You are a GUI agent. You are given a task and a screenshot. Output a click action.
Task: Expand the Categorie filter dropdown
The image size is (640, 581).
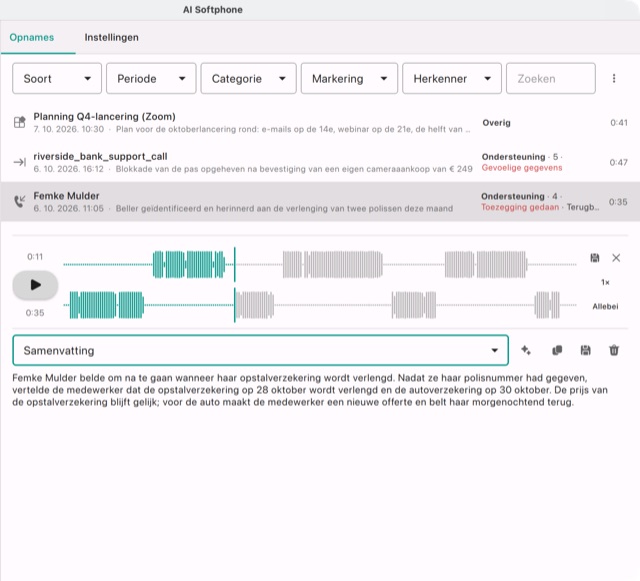tap(249, 78)
